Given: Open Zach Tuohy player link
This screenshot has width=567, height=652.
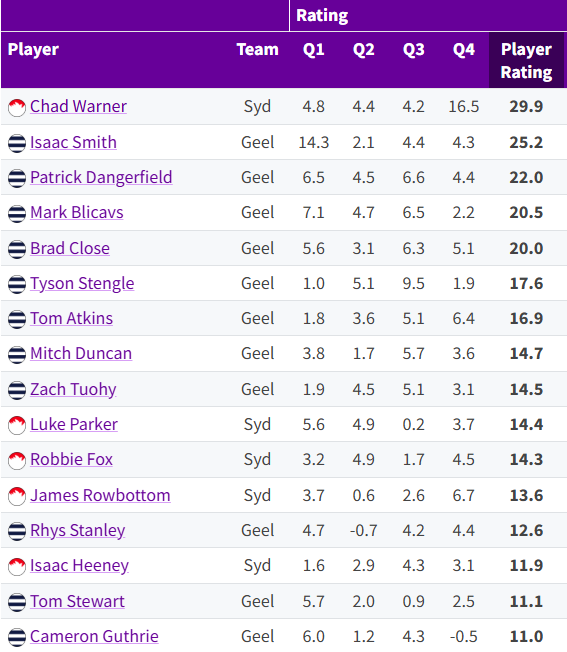Looking at the screenshot, I should click(x=73, y=390).
